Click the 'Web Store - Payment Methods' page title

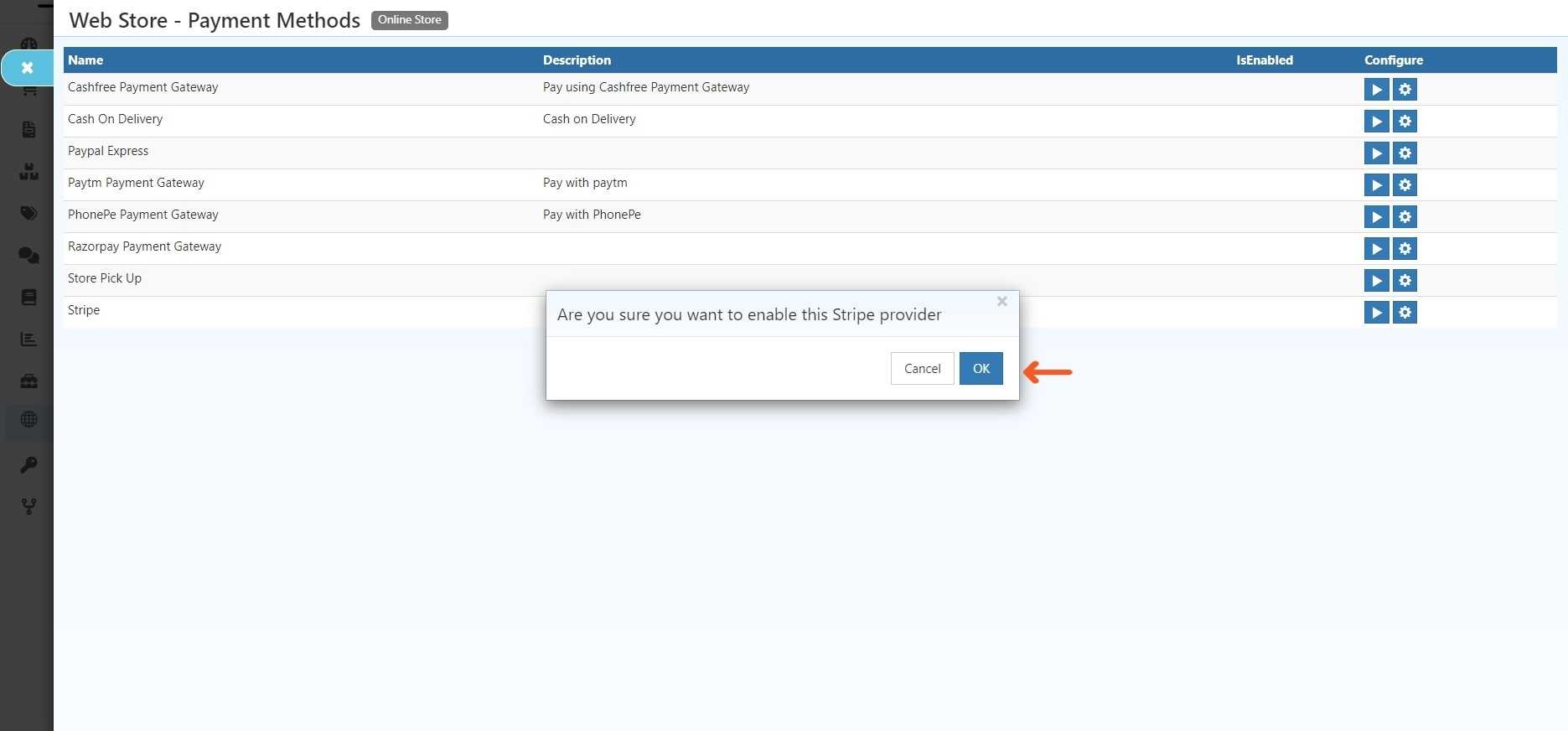pyautogui.click(x=215, y=20)
